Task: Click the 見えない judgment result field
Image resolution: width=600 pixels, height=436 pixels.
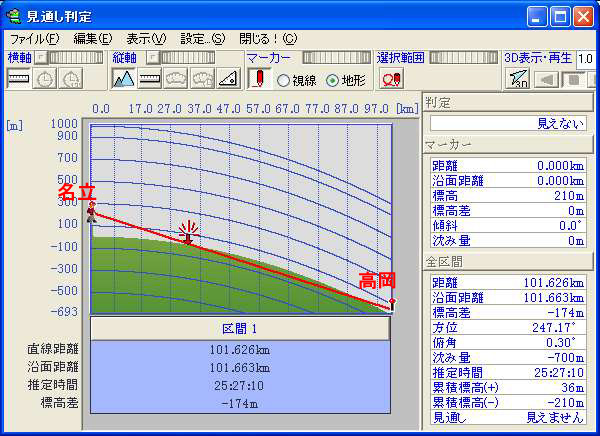Action: point(508,124)
